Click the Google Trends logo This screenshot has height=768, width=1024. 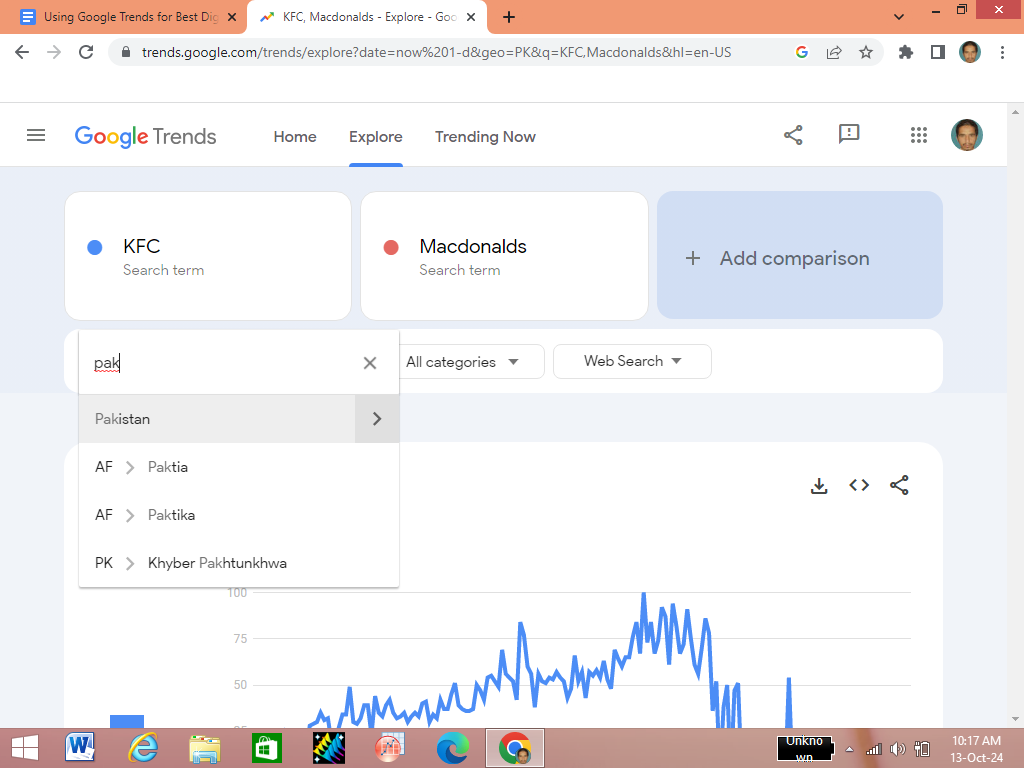click(145, 136)
